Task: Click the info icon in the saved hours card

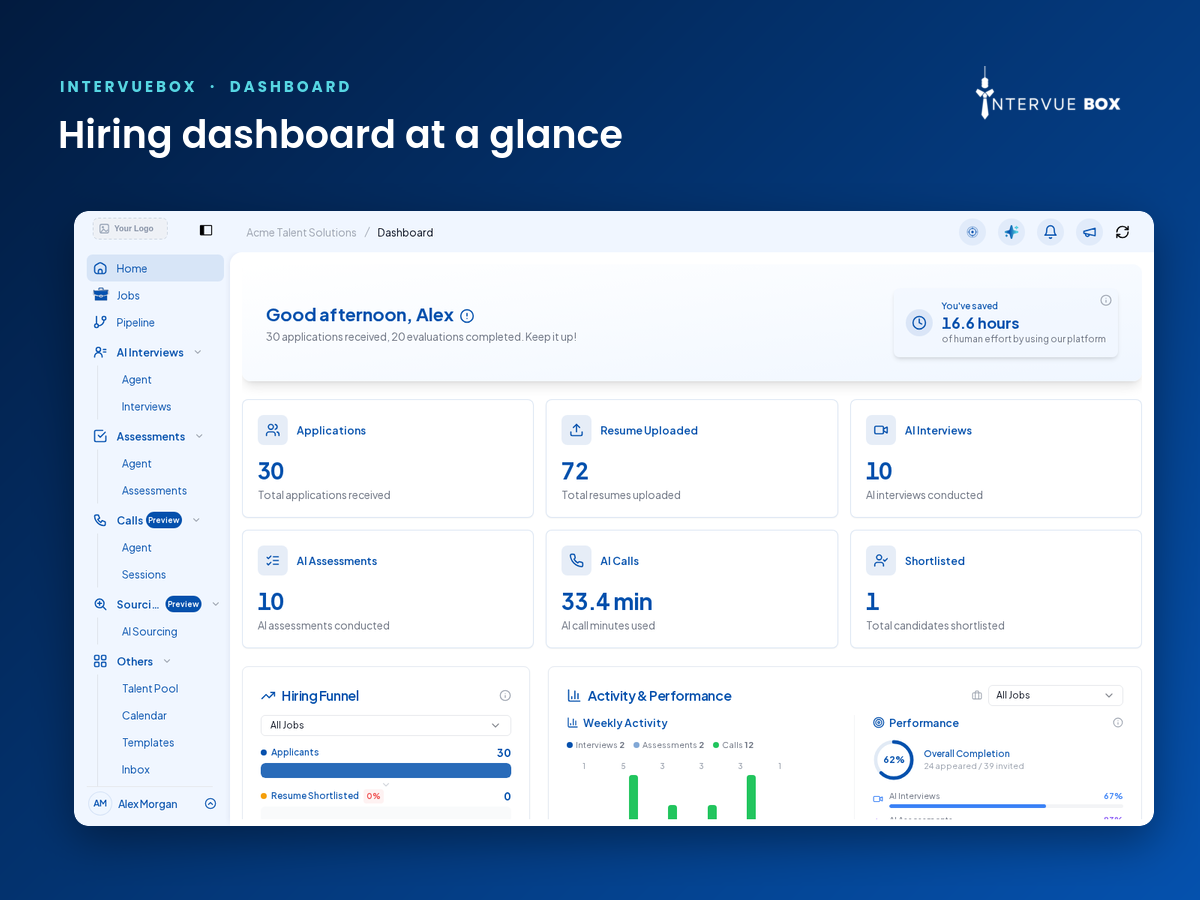Action: (1106, 300)
